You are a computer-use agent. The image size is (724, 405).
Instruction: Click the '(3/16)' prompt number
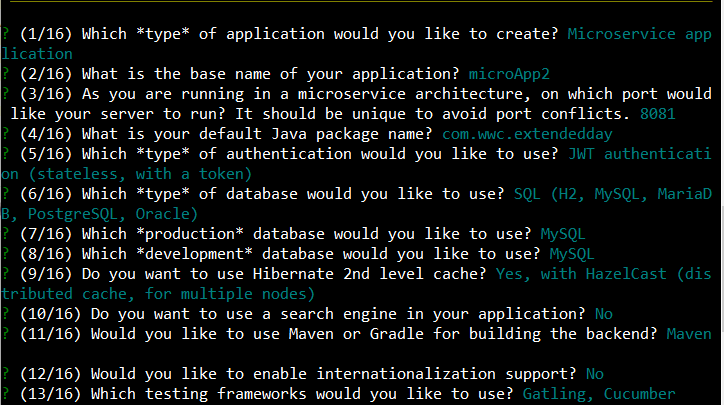tap(46, 94)
